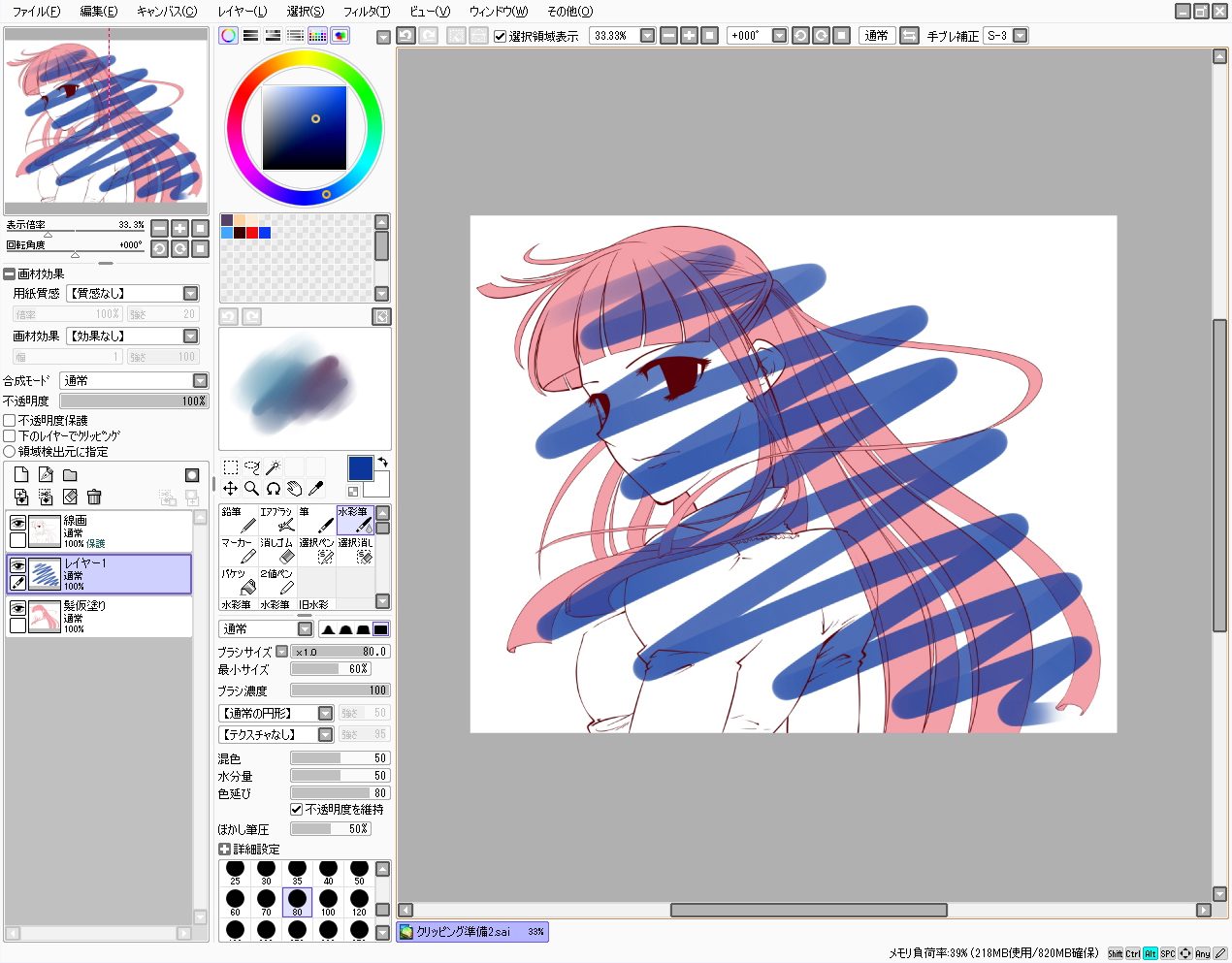Create a new layer folder
This screenshot has height=963, width=1232.
pyautogui.click(x=70, y=474)
